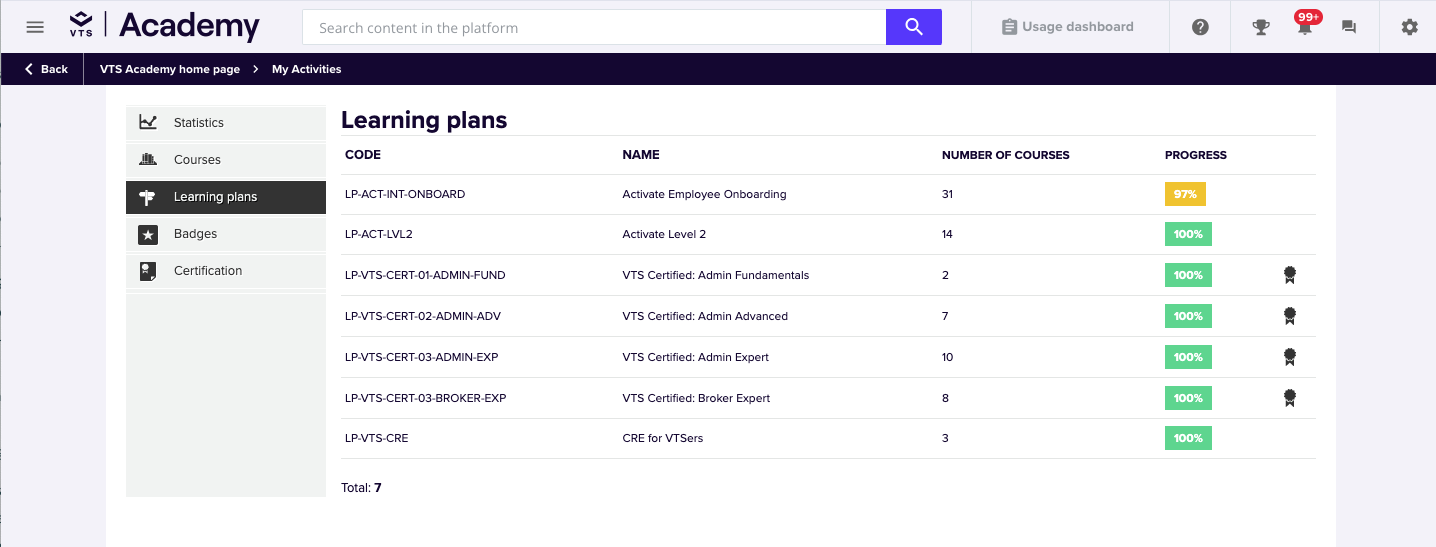Click the Admin Advanced certificate ribbon icon

[1290, 316]
